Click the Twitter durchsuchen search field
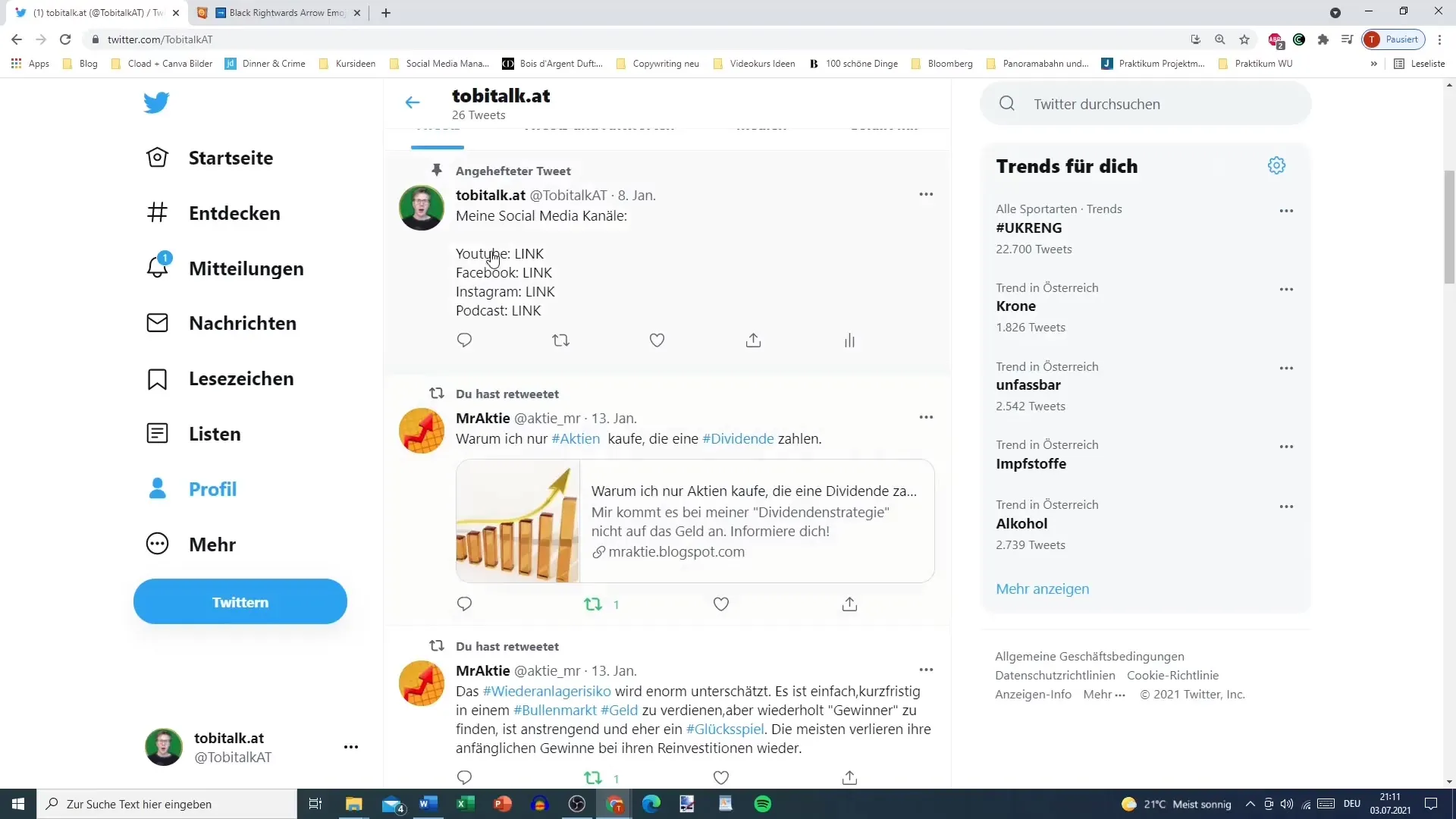 (1146, 104)
